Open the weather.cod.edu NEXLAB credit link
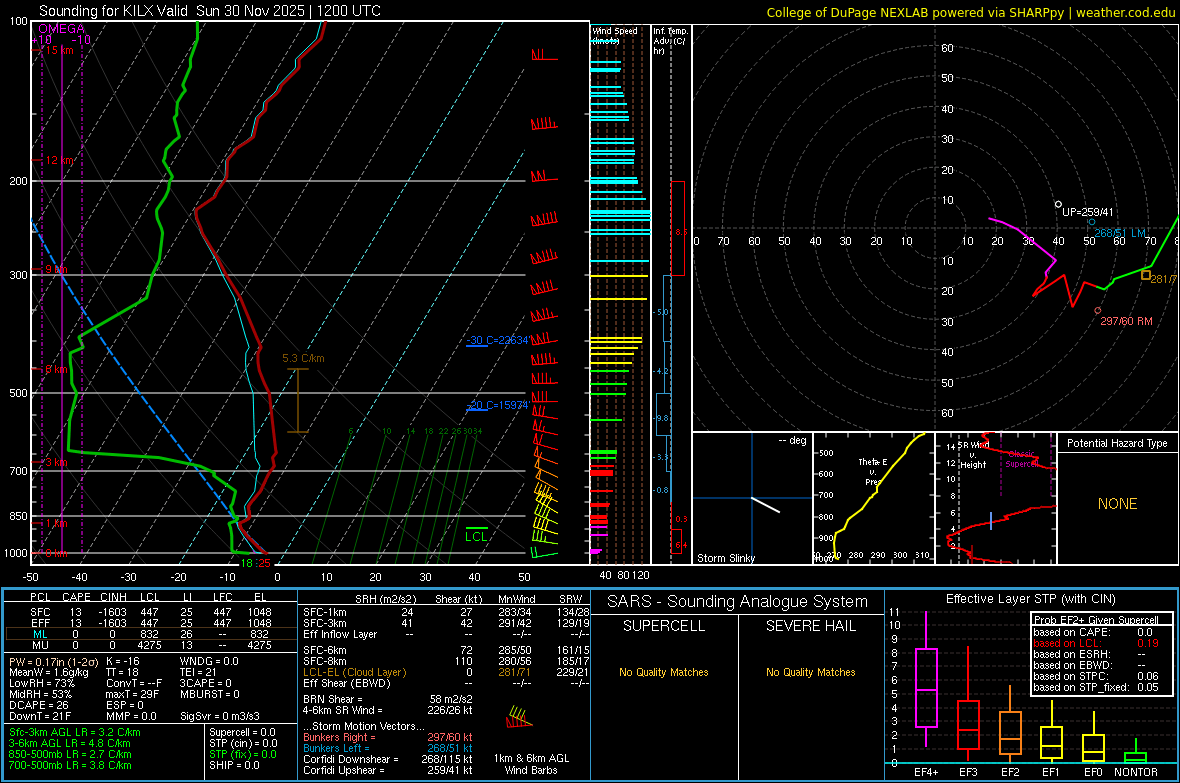 (x=970, y=12)
